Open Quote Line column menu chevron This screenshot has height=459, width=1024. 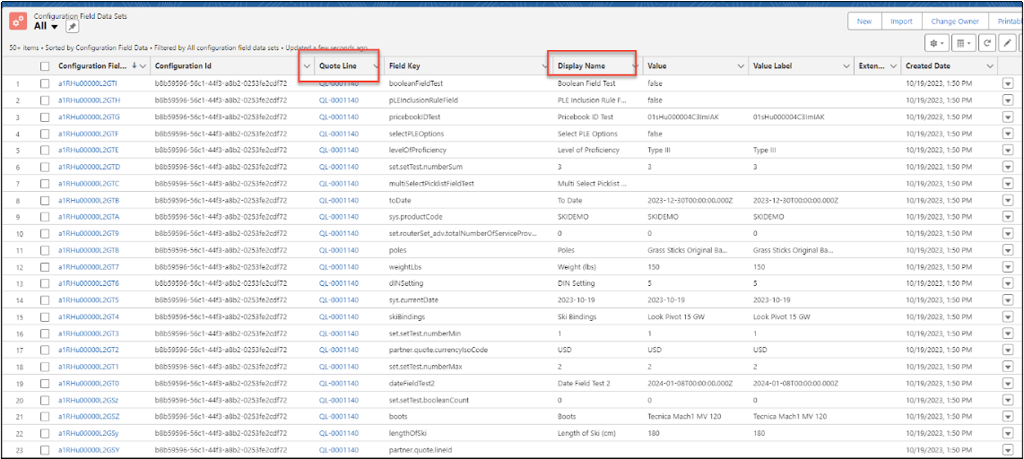376,66
